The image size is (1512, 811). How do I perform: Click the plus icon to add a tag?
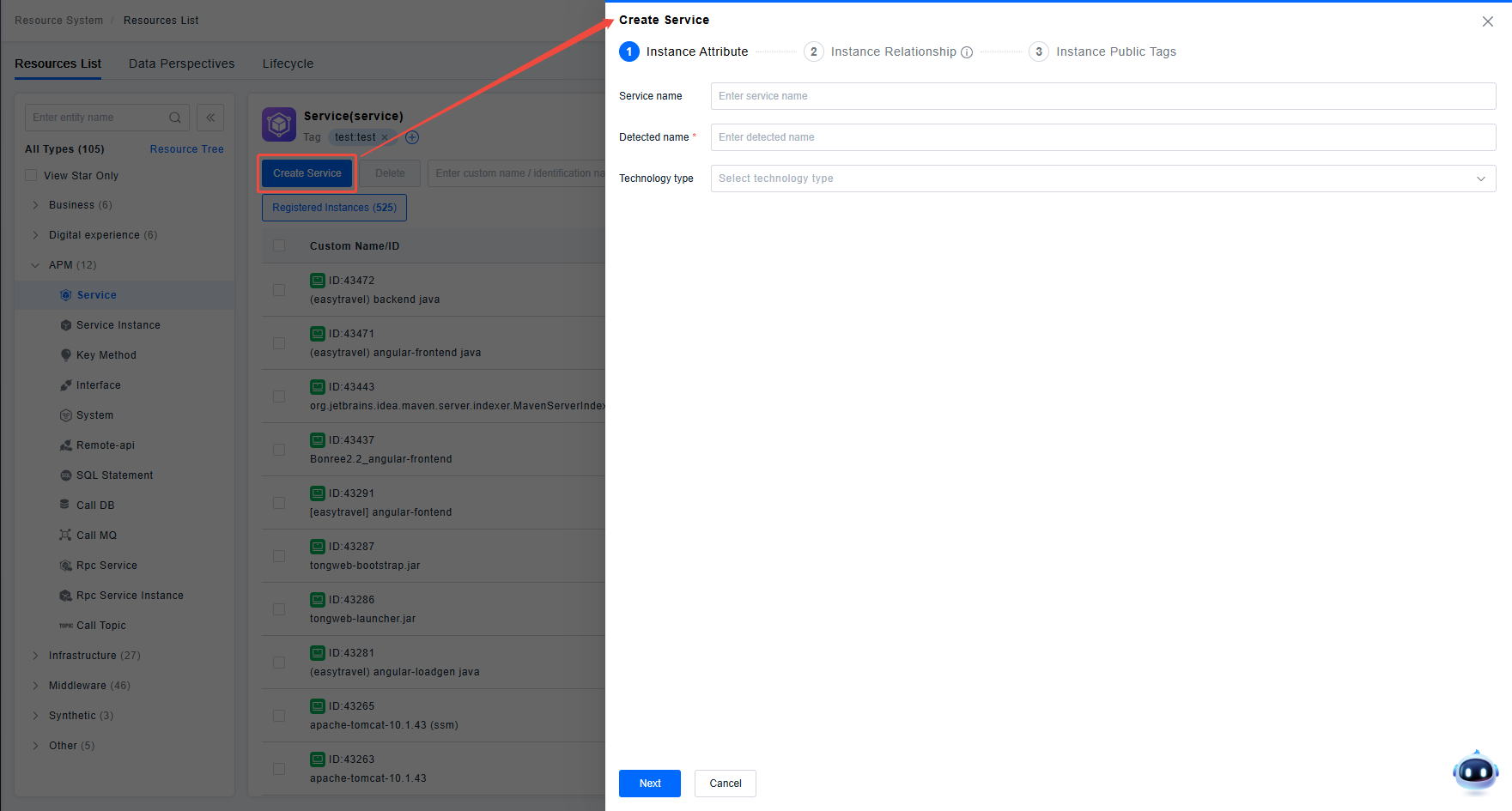point(412,137)
